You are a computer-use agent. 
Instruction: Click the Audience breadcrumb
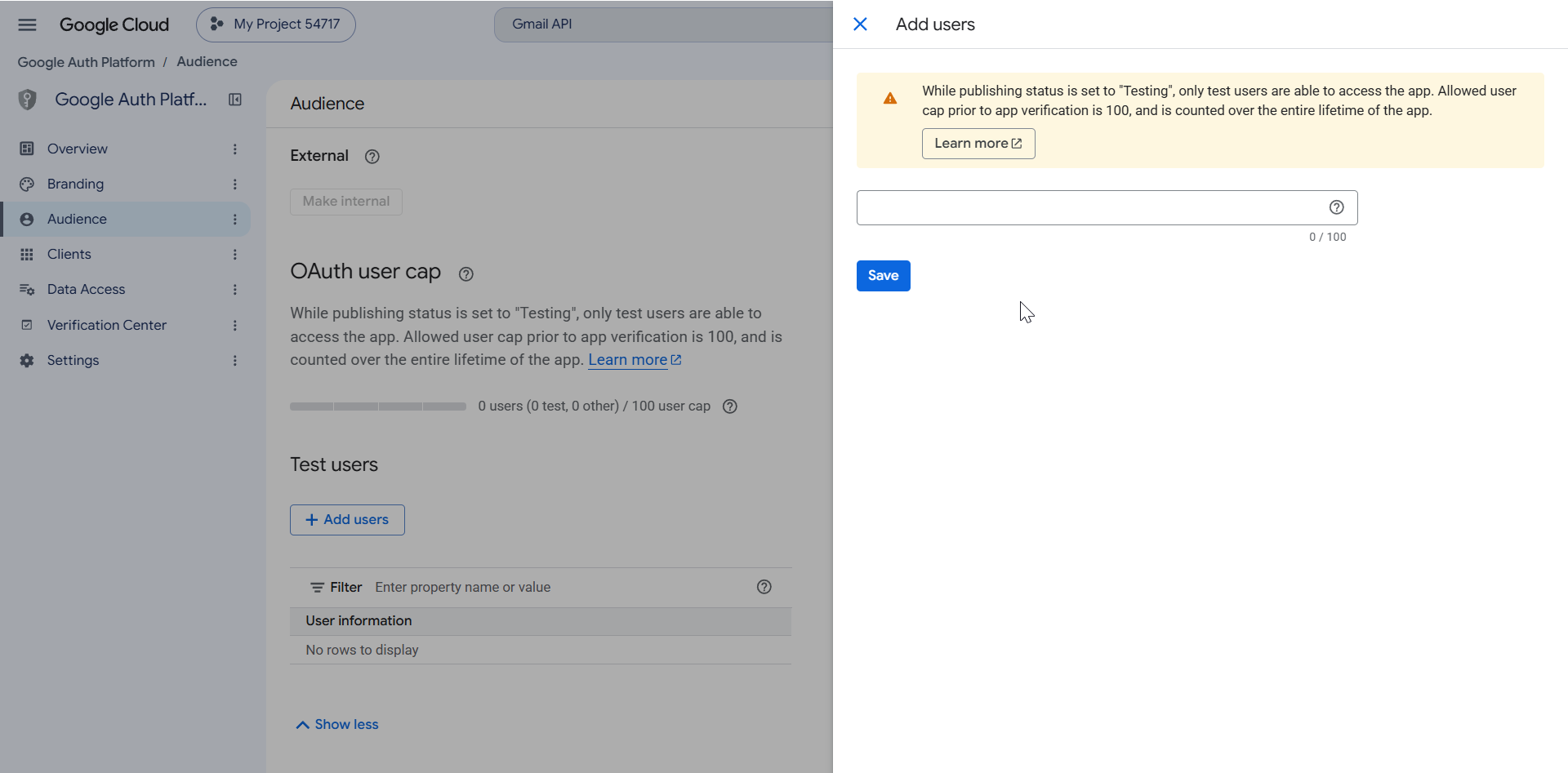tap(207, 62)
